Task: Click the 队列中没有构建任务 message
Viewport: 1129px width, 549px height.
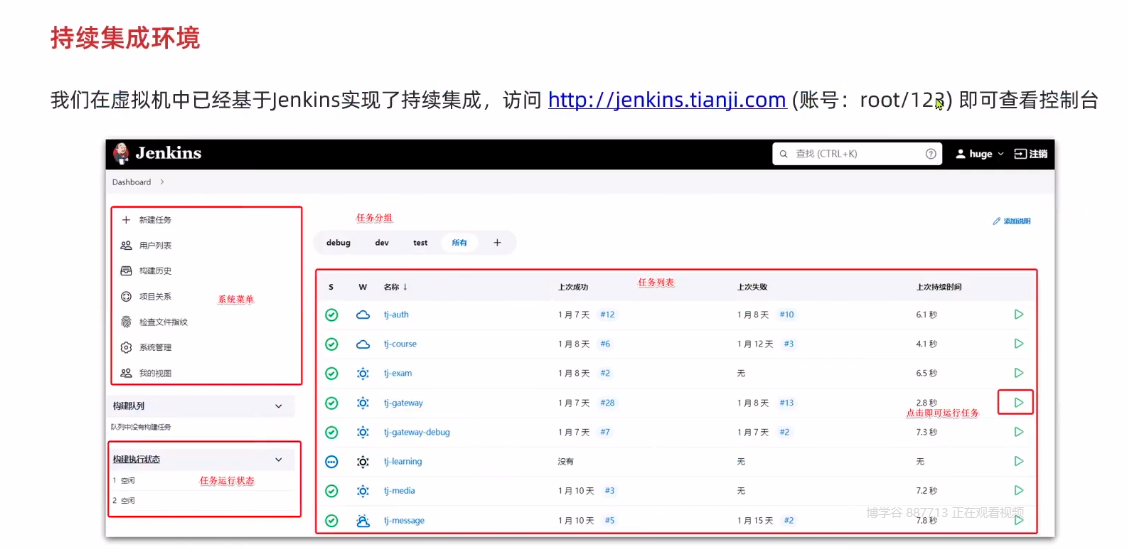Action: 140,427
